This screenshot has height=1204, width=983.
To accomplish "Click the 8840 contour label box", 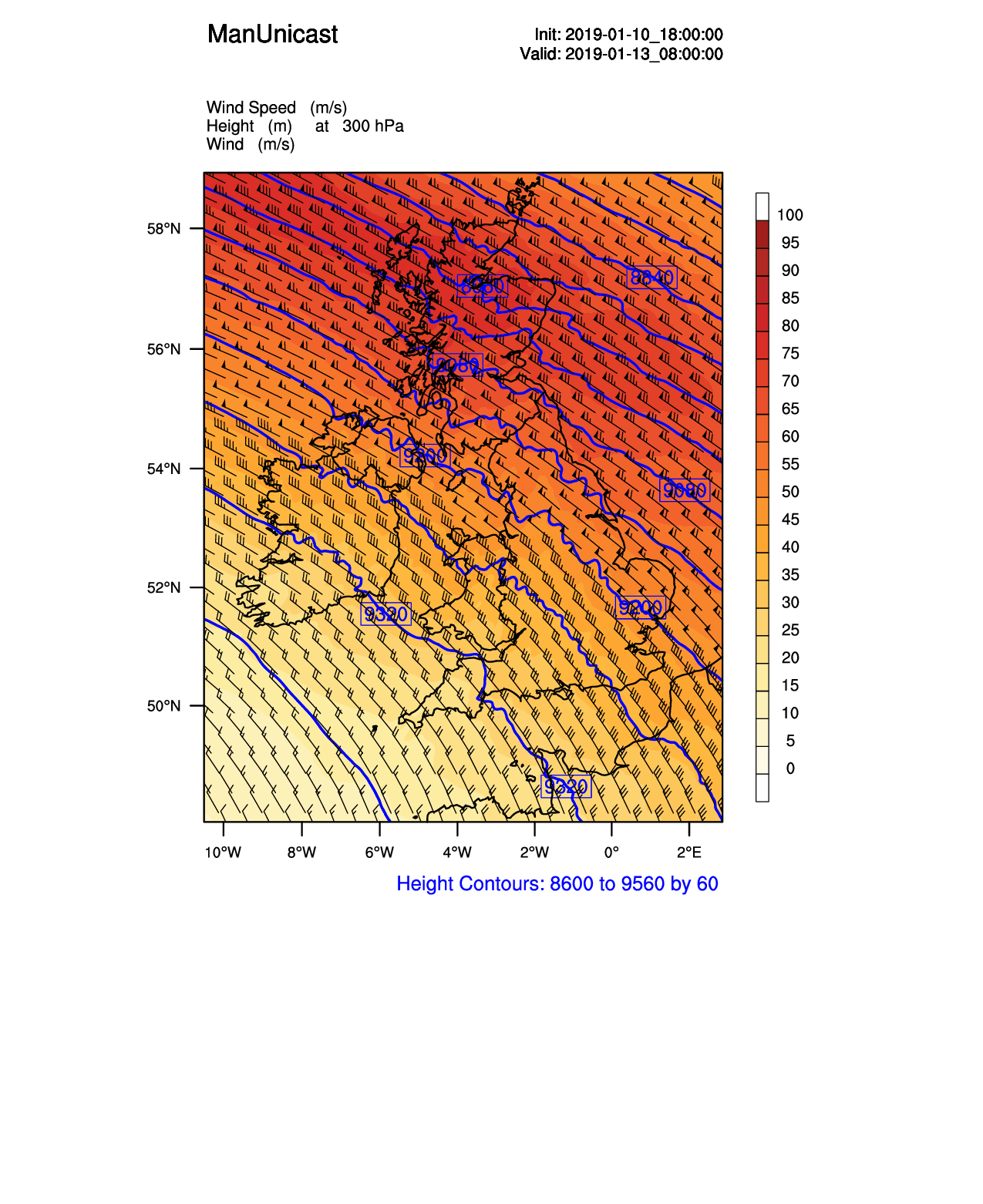I will coord(651,277).
